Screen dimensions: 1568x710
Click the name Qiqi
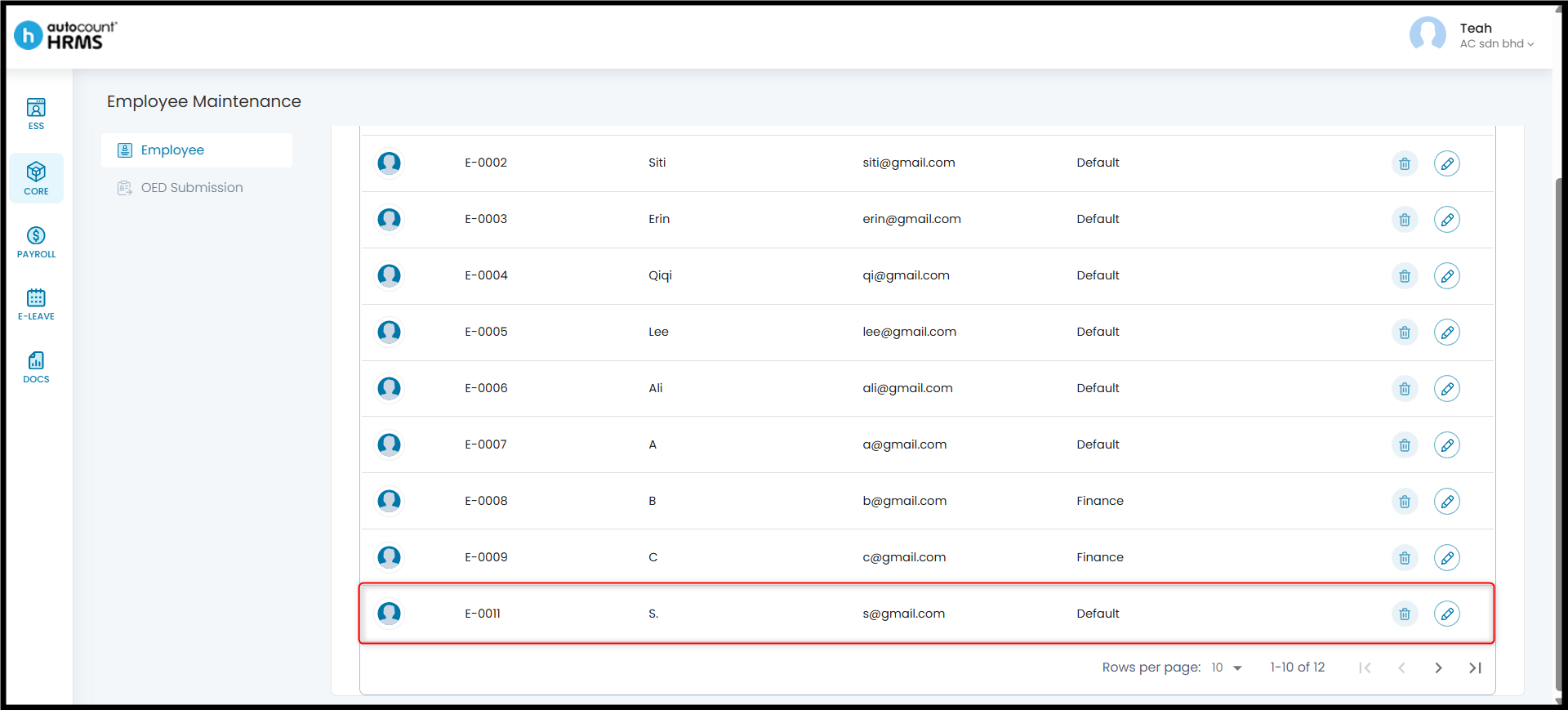coord(660,275)
